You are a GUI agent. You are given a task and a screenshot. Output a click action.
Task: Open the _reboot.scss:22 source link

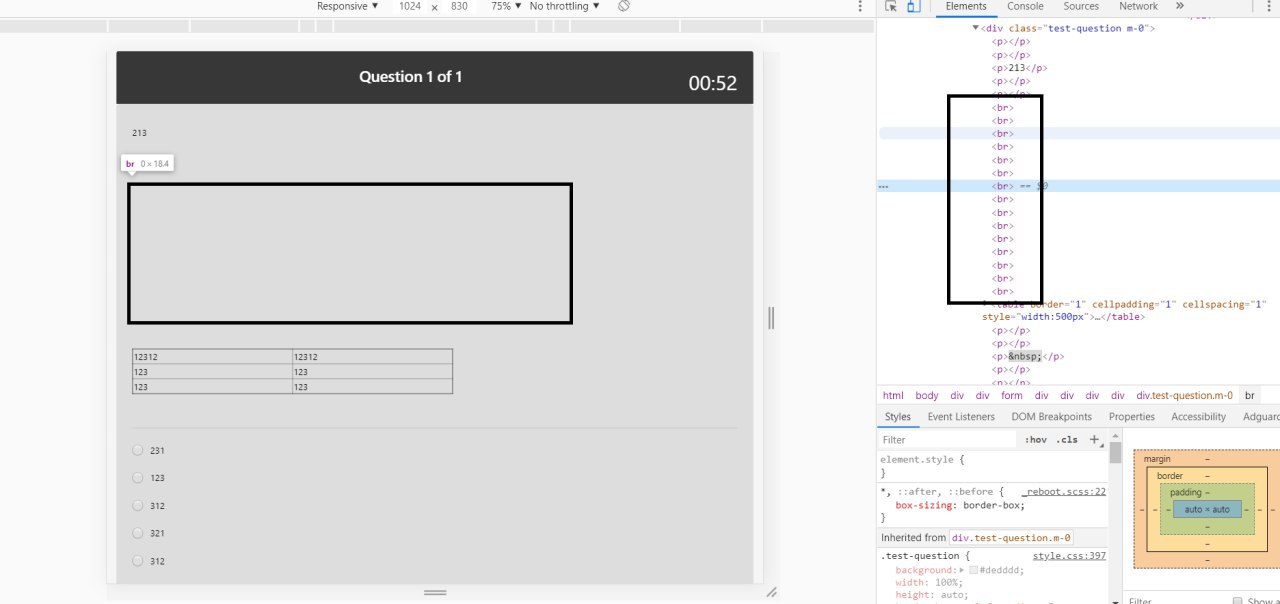pos(1064,492)
